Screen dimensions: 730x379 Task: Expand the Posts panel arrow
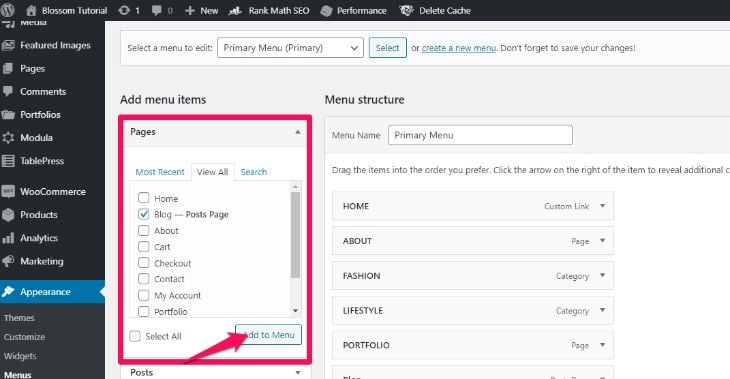coord(297,372)
